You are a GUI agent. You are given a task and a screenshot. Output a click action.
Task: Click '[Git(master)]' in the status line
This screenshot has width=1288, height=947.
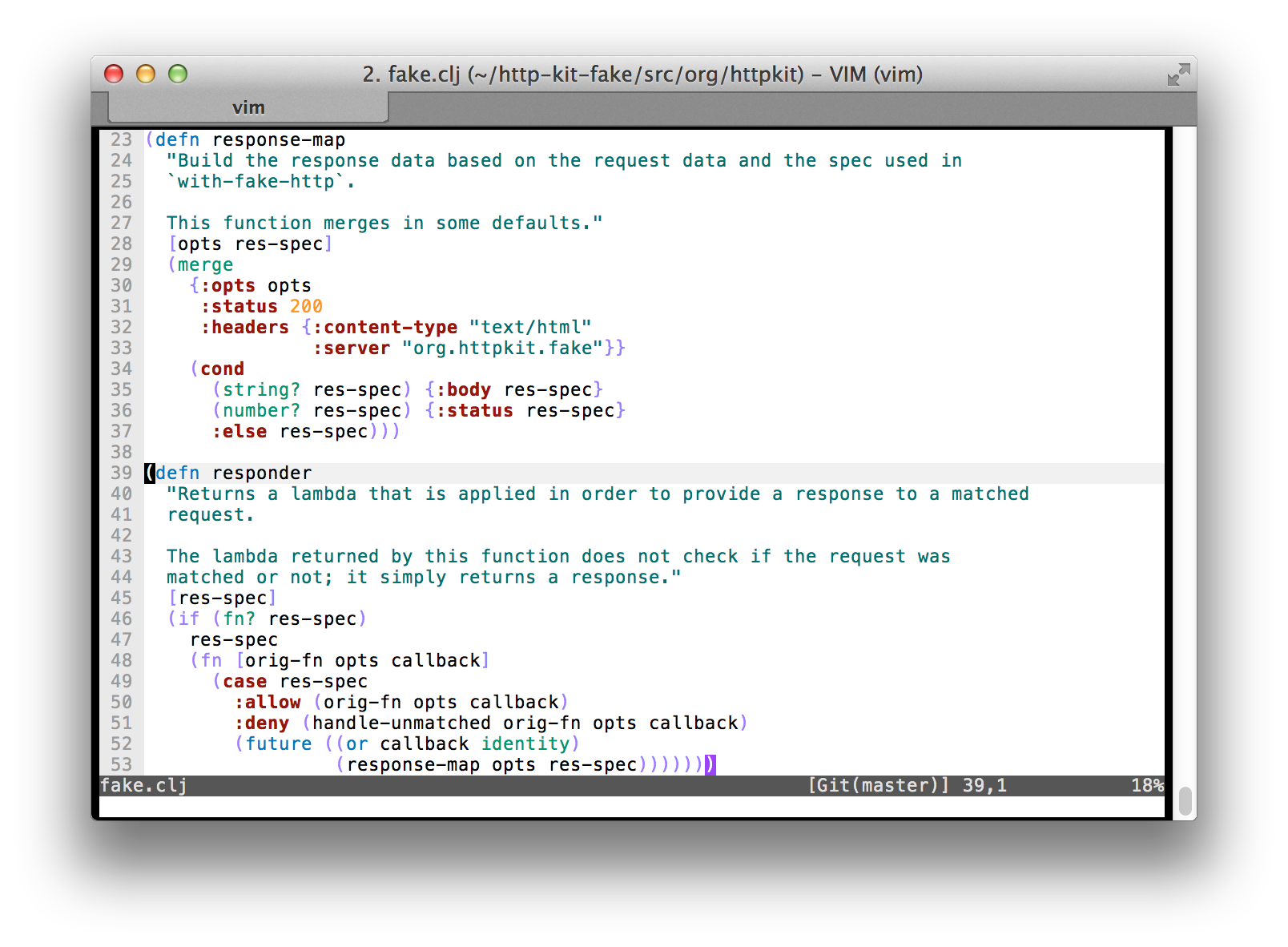(x=879, y=786)
